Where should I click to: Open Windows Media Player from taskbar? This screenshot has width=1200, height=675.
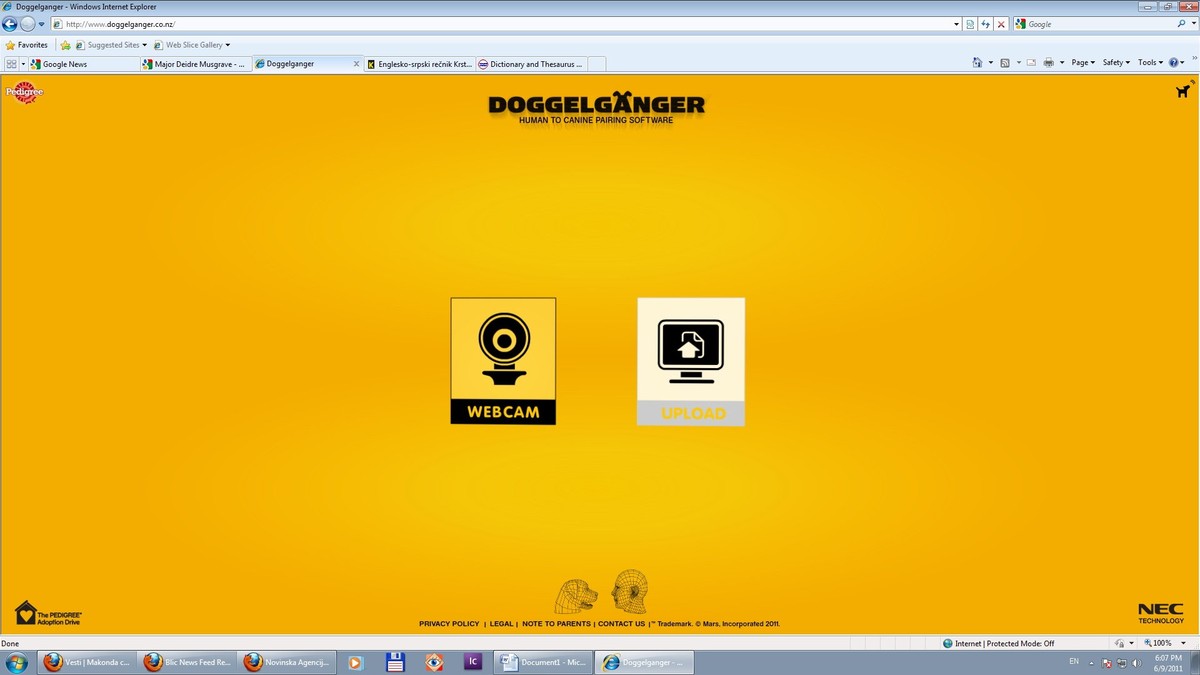tap(354, 662)
